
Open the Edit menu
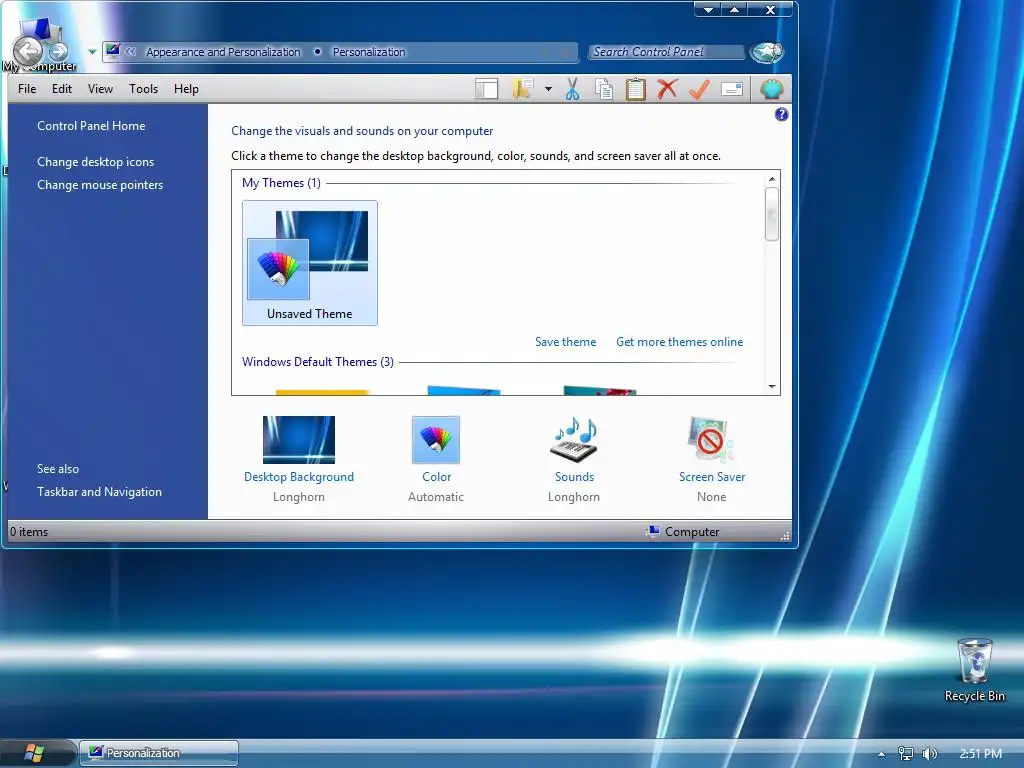point(62,89)
